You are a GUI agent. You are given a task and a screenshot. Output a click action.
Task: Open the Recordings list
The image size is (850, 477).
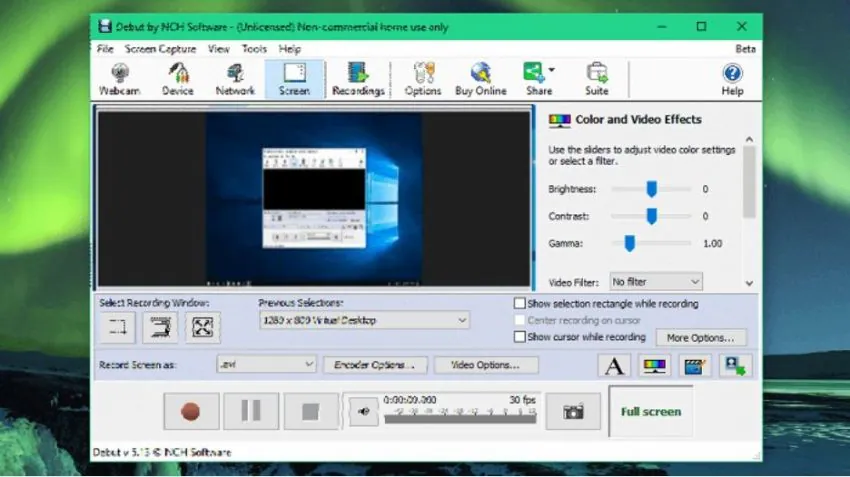358,79
